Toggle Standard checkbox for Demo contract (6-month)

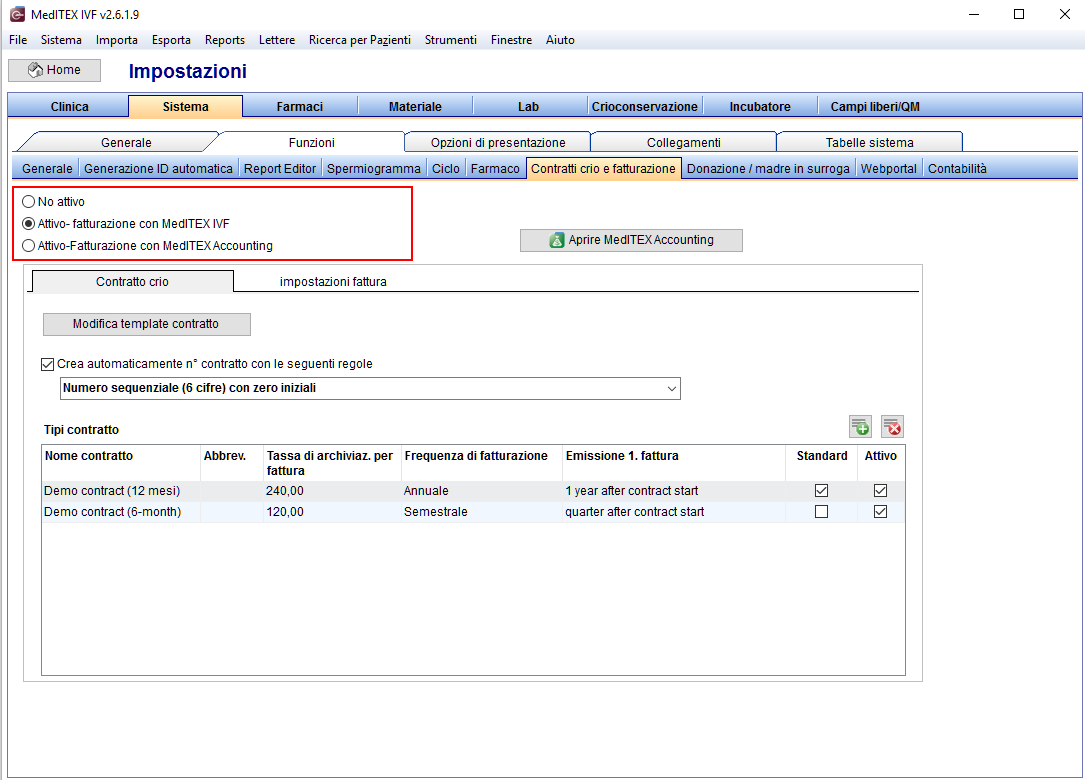(x=821, y=511)
